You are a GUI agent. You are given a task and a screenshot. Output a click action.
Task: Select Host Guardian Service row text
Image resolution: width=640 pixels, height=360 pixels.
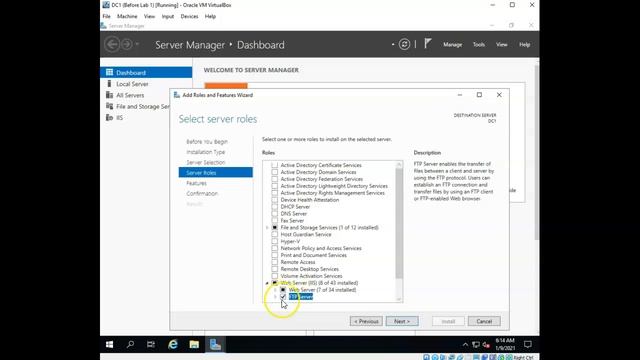tap(306, 234)
